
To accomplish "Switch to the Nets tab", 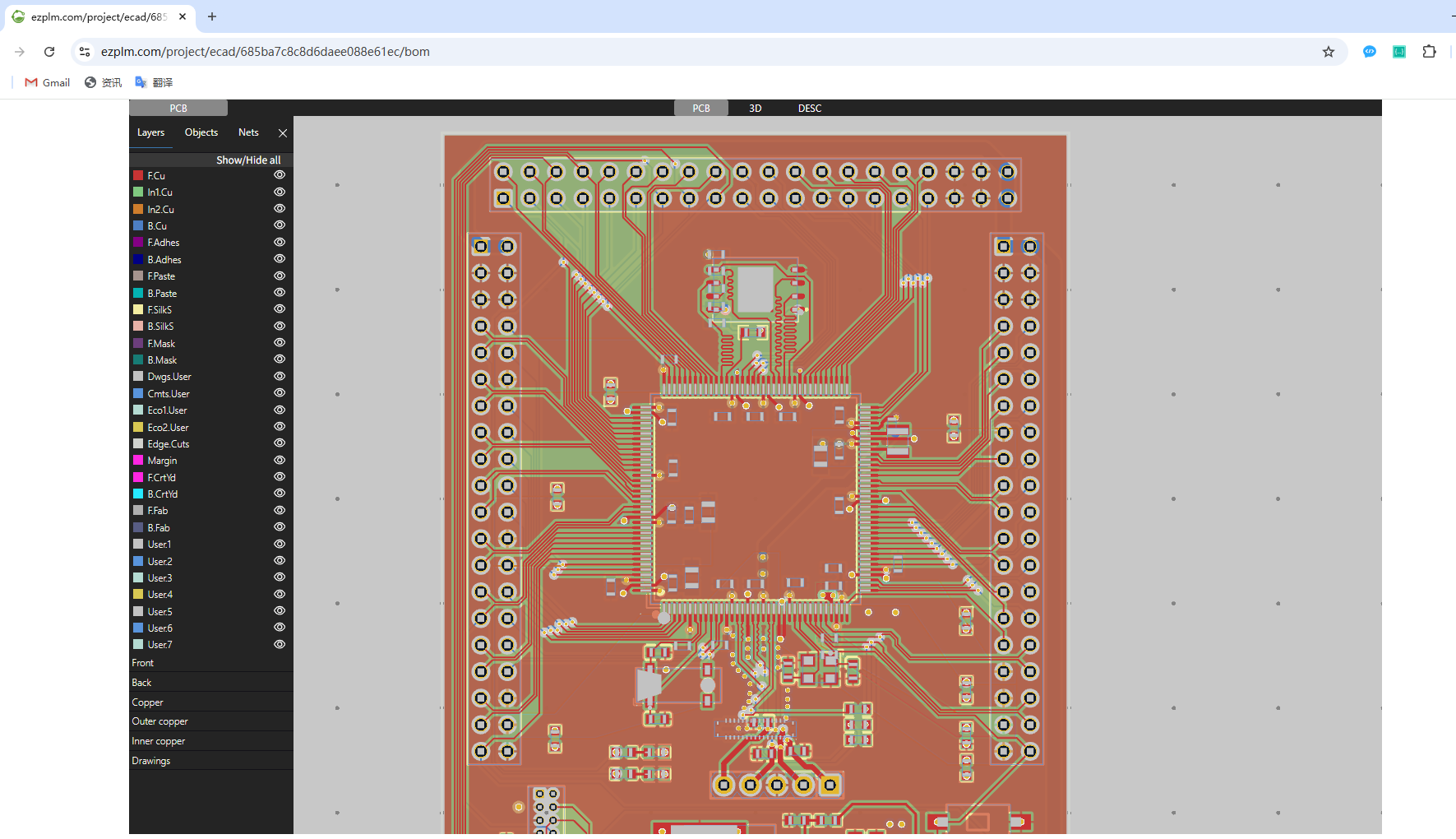I will pyautogui.click(x=248, y=132).
